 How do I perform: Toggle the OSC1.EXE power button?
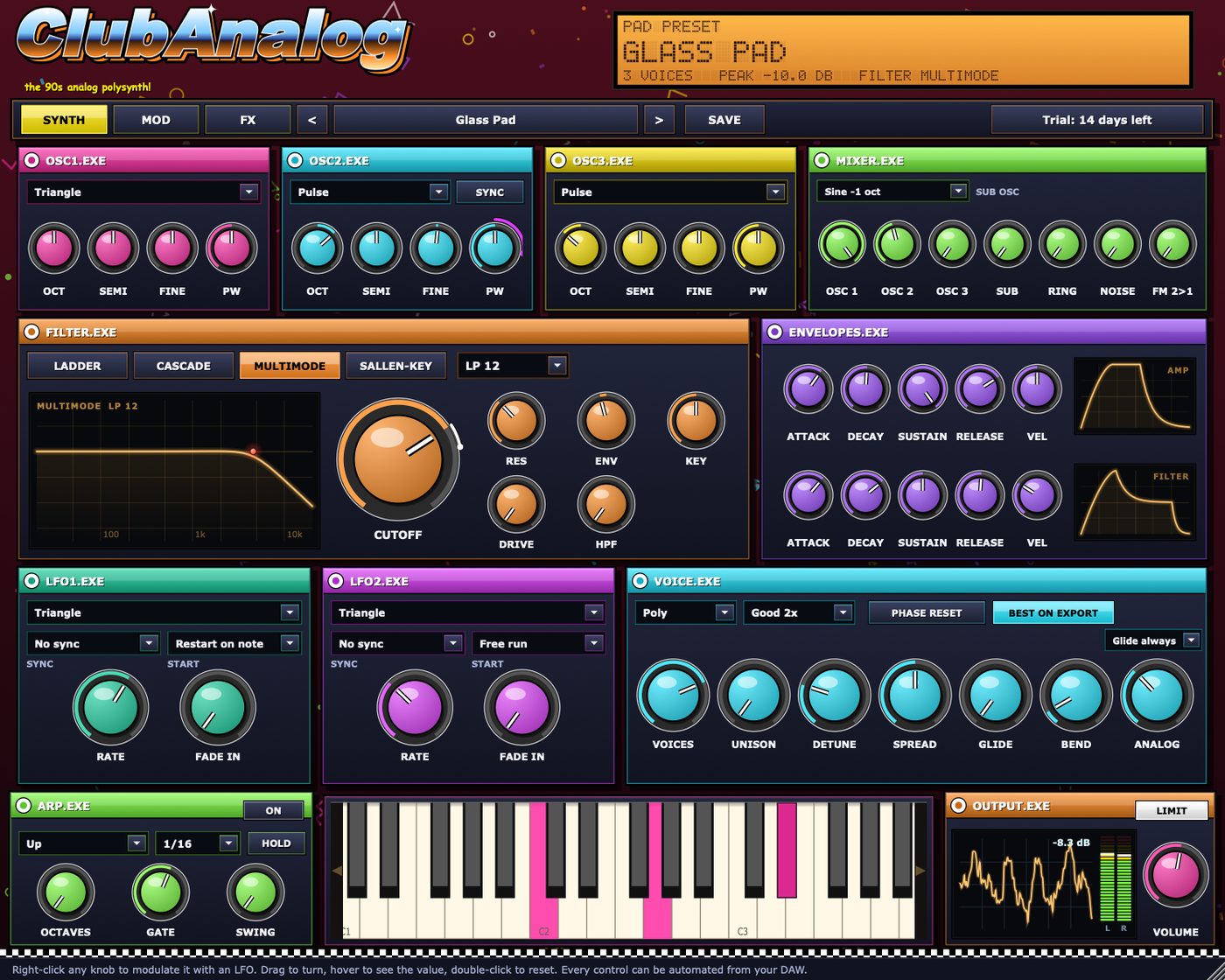[x=32, y=160]
